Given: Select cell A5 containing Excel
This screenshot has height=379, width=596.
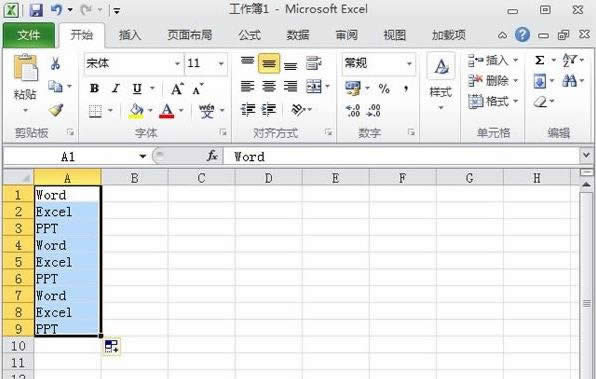Looking at the screenshot, I should point(67,262).
